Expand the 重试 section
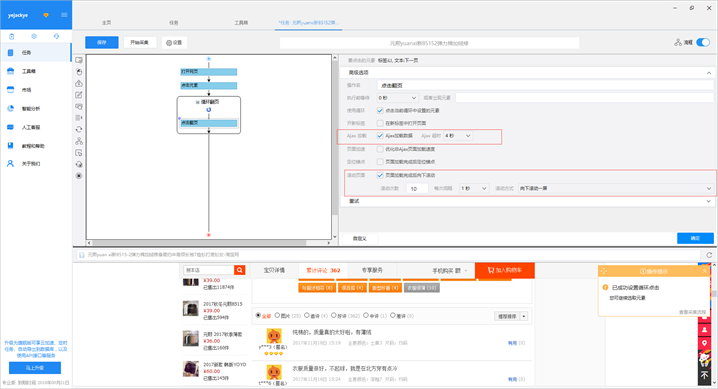 tap(708, 201)
